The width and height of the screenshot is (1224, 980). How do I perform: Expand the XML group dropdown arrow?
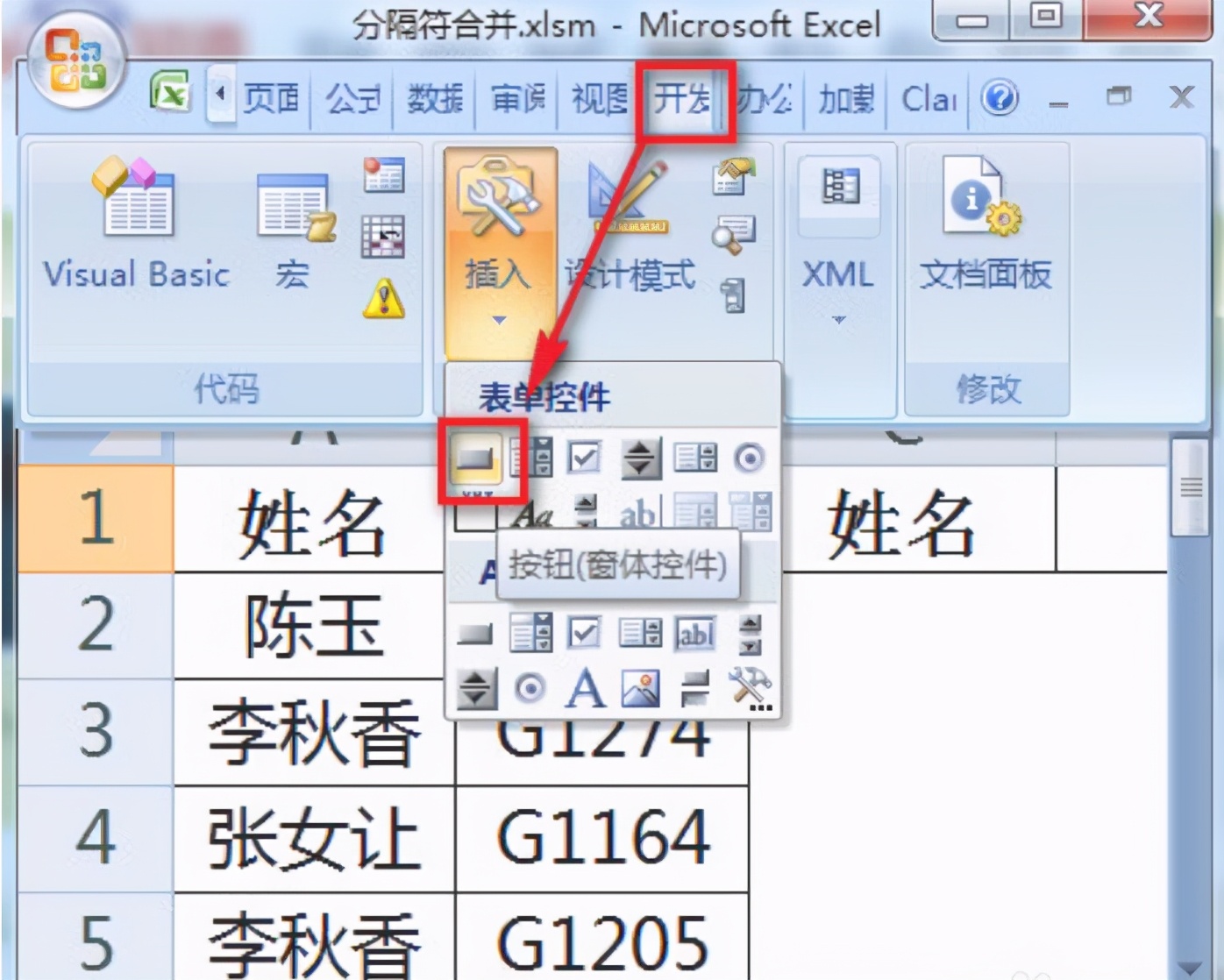click(x=839, y=320)
